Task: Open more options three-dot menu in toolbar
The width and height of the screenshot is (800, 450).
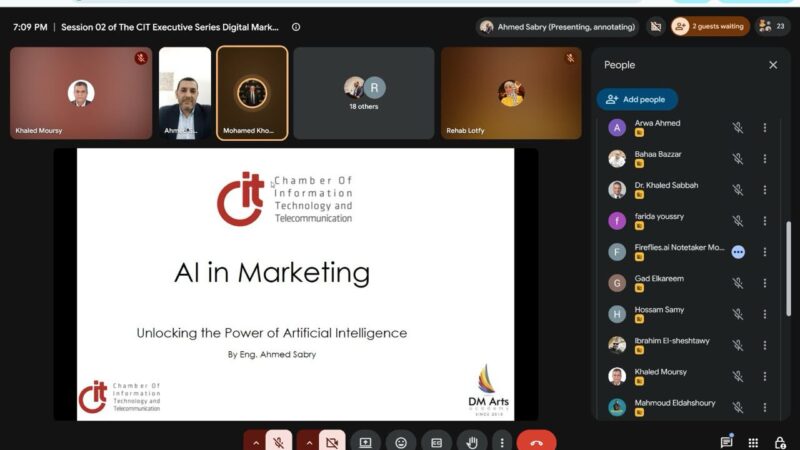Action: pos(502,442)
